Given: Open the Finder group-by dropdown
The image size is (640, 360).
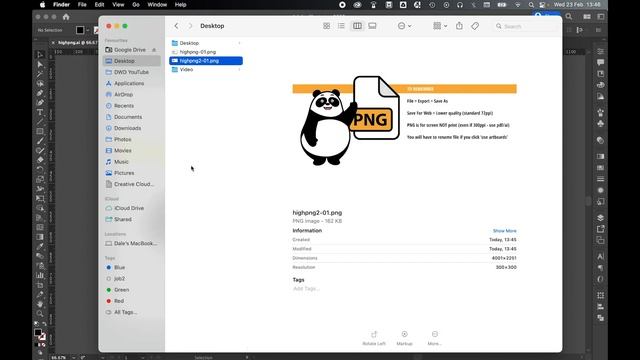Looking at the screenshot, I should coord(440,26).
